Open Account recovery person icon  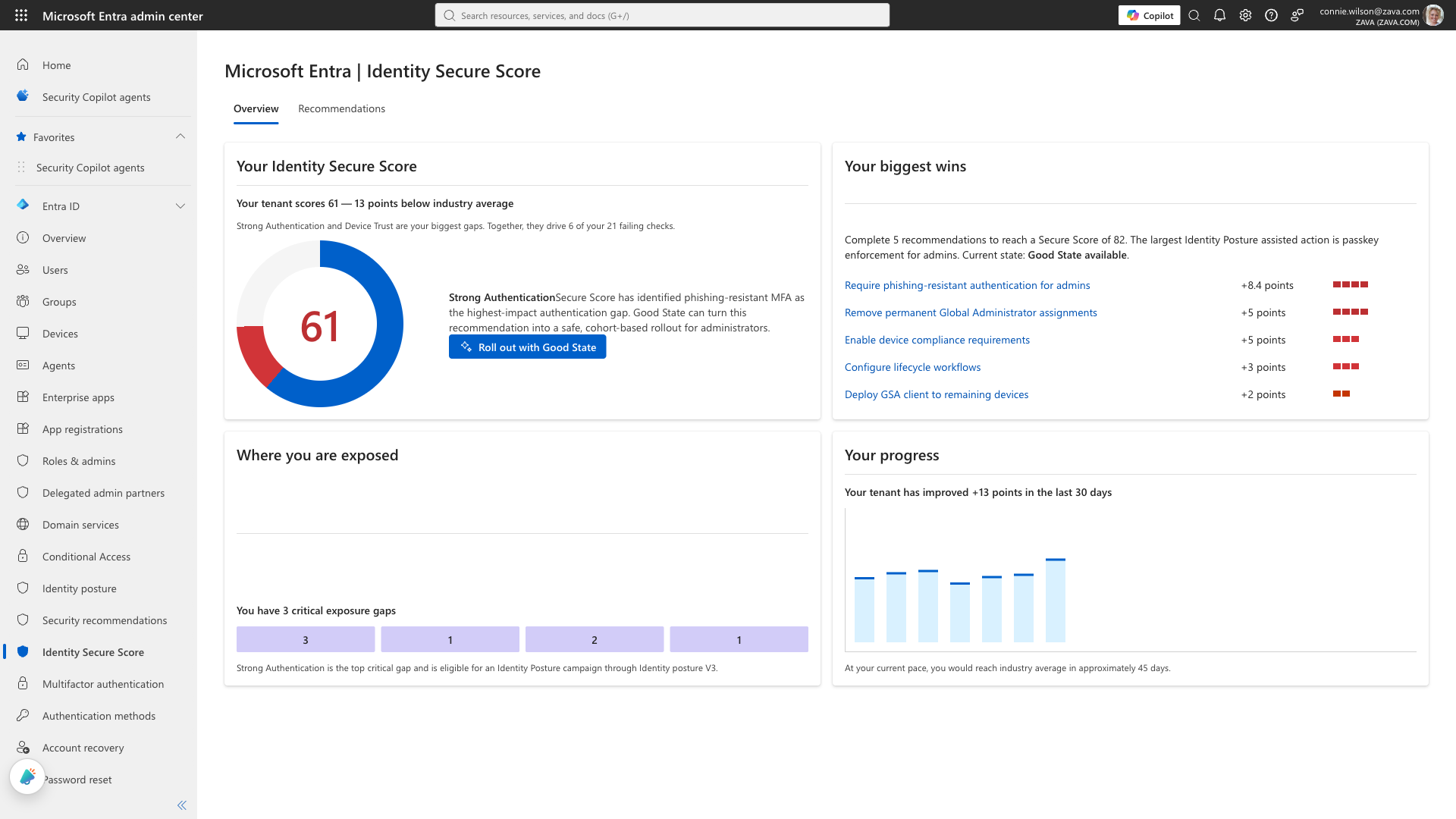tap(23, 747)
